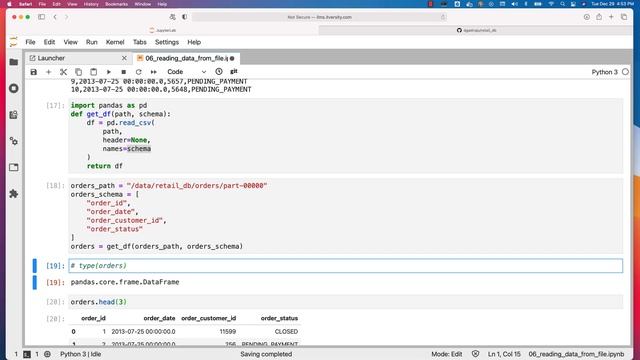Open Safari downloads button
This screenshot has height=360, width=640.
pos(587,17)
